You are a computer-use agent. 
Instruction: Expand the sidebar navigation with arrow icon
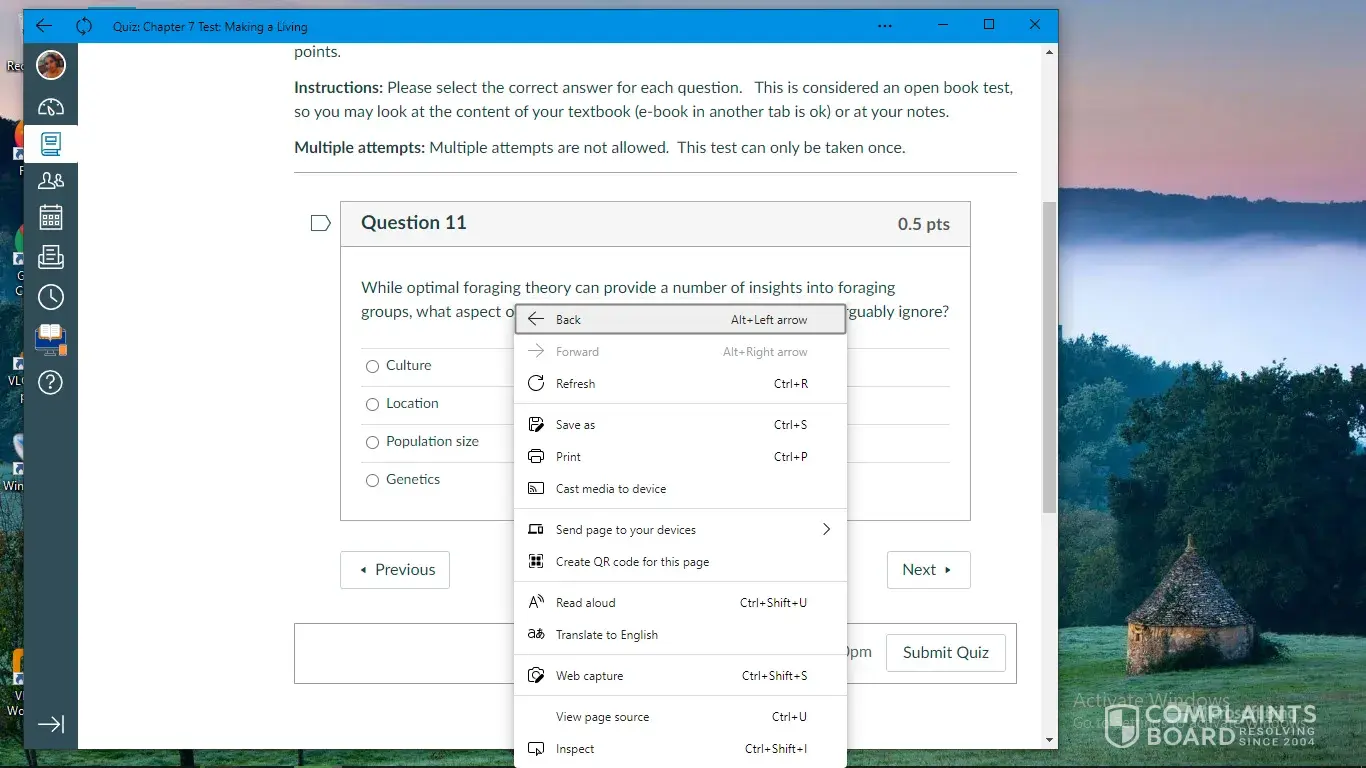[x=51, y=724]
